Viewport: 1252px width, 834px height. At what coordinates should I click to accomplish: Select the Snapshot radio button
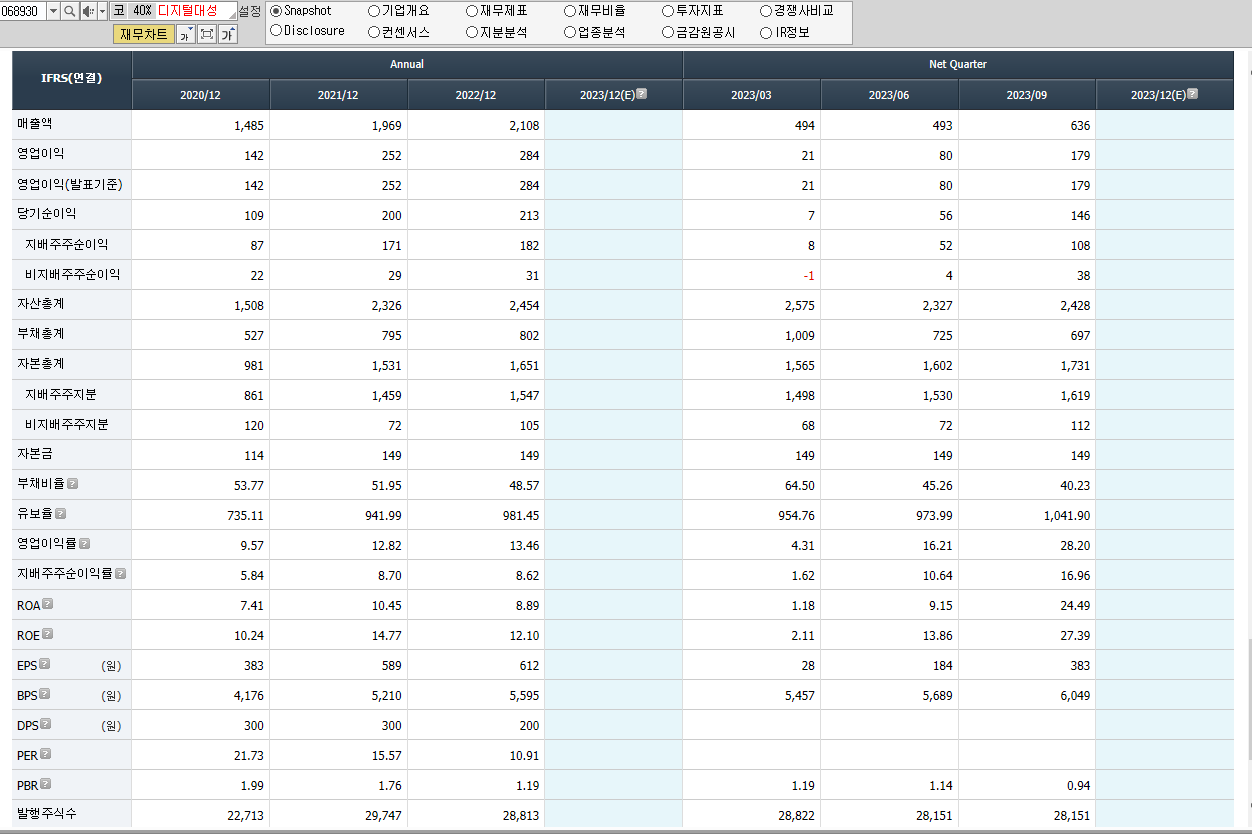tap(276, 11)
